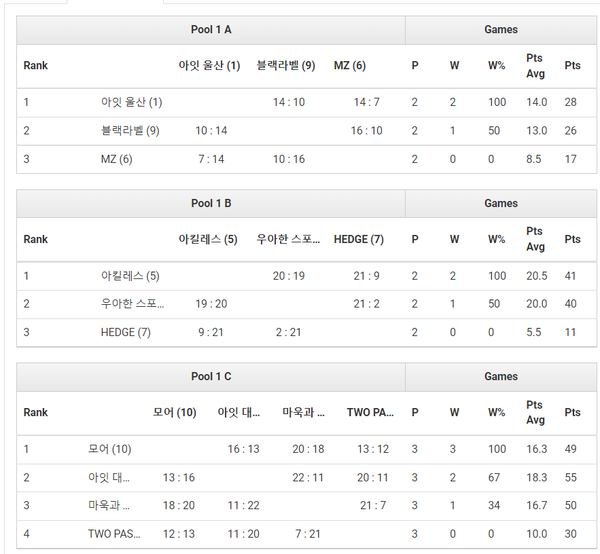Viewport: 600px width, 554px height.
Task: Click the TWO PA... column header in Pool 1 C
Action: point(370,412)
